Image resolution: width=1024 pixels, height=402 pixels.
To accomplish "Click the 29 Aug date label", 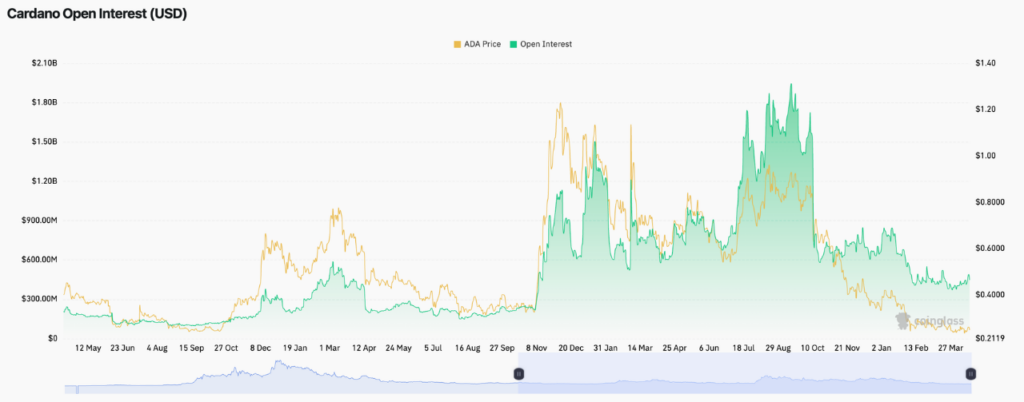I will click(x=778, y=348).
